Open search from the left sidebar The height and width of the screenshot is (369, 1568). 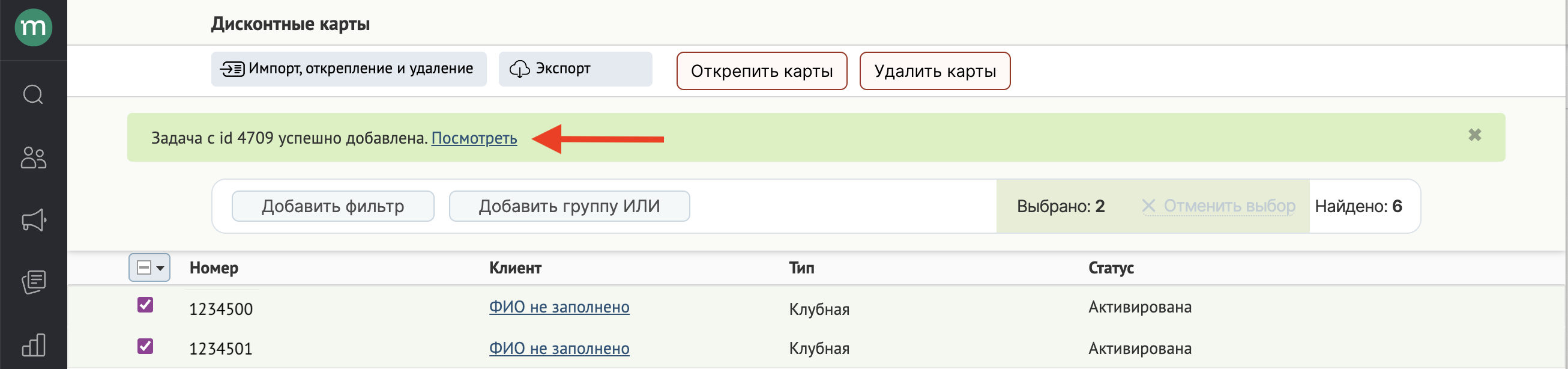pos(33,94)
